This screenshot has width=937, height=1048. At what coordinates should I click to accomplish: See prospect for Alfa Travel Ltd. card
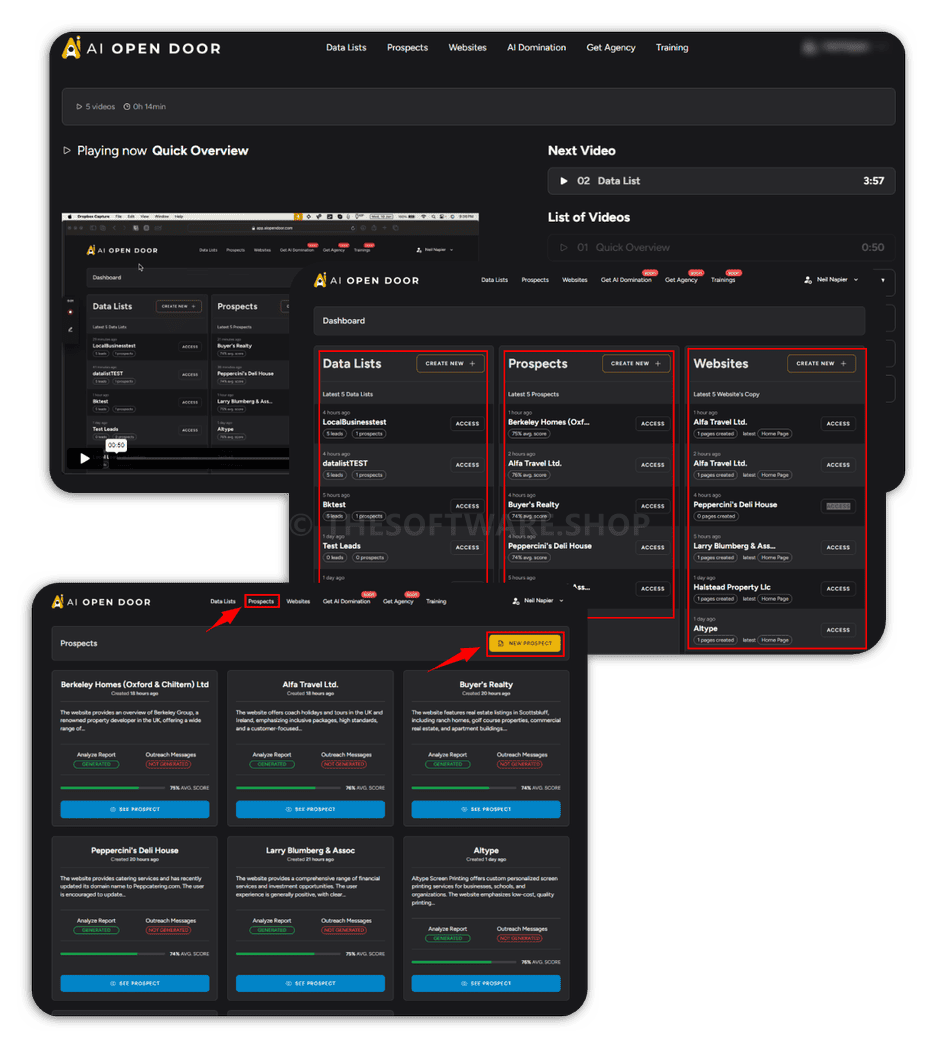[310, 809]
